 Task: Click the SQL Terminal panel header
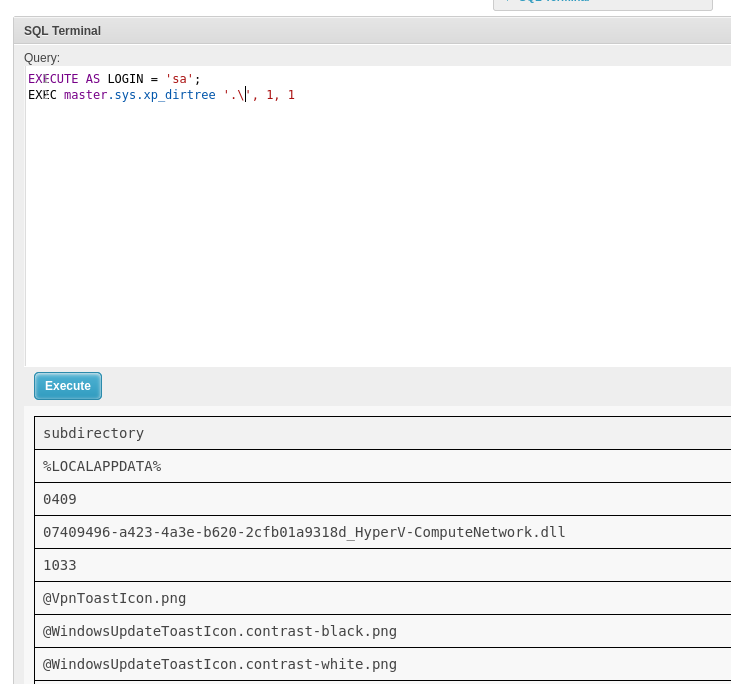click(62, 31)
